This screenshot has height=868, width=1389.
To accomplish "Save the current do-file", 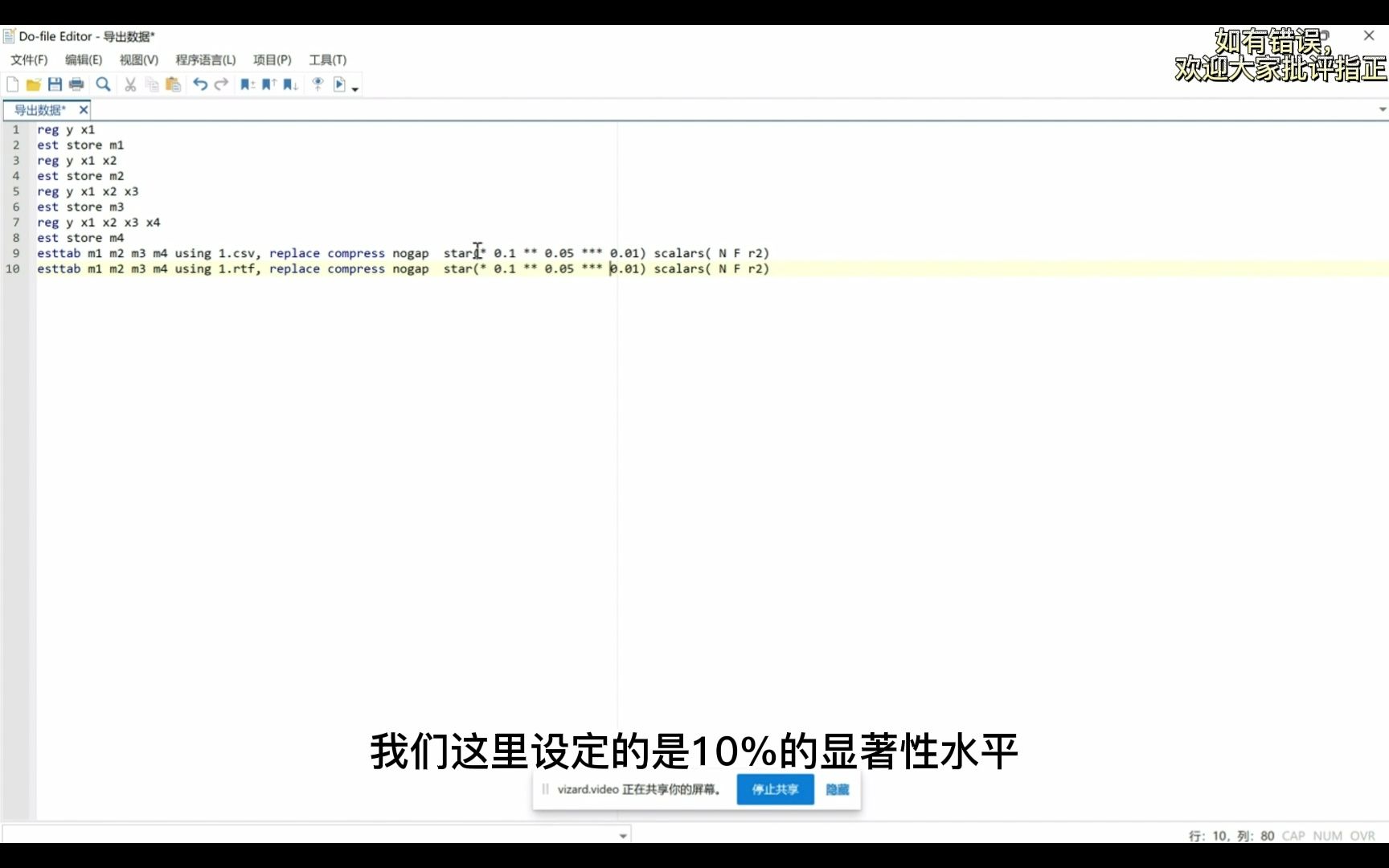I will (55, 84).
